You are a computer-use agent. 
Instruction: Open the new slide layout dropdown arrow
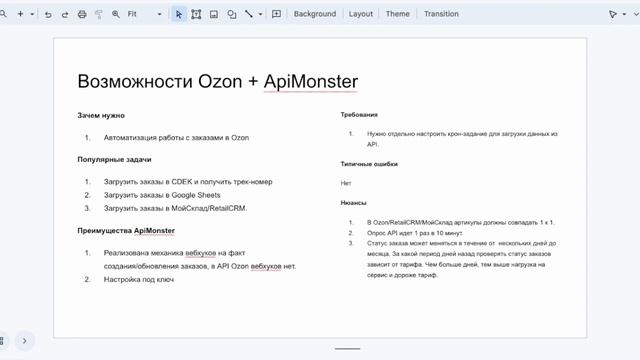coord(32,14)
